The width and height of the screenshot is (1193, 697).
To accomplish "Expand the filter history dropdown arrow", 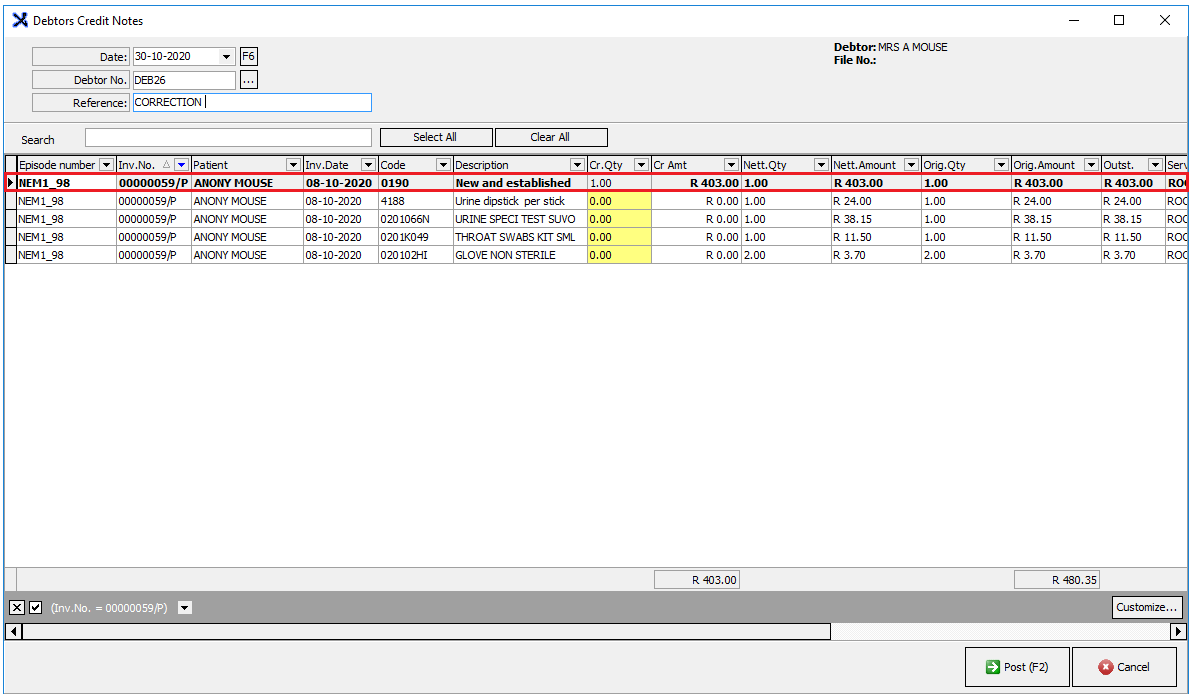I will 184,608.
